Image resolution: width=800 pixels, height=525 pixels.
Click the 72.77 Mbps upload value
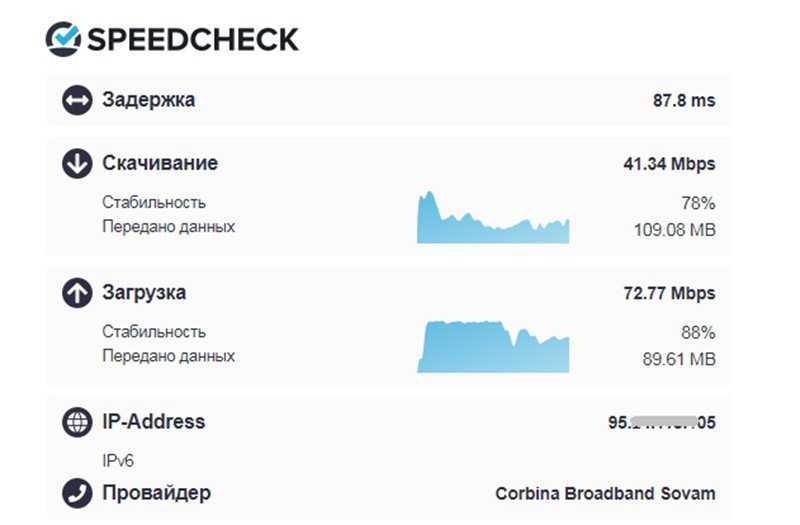tap(669, 293)
